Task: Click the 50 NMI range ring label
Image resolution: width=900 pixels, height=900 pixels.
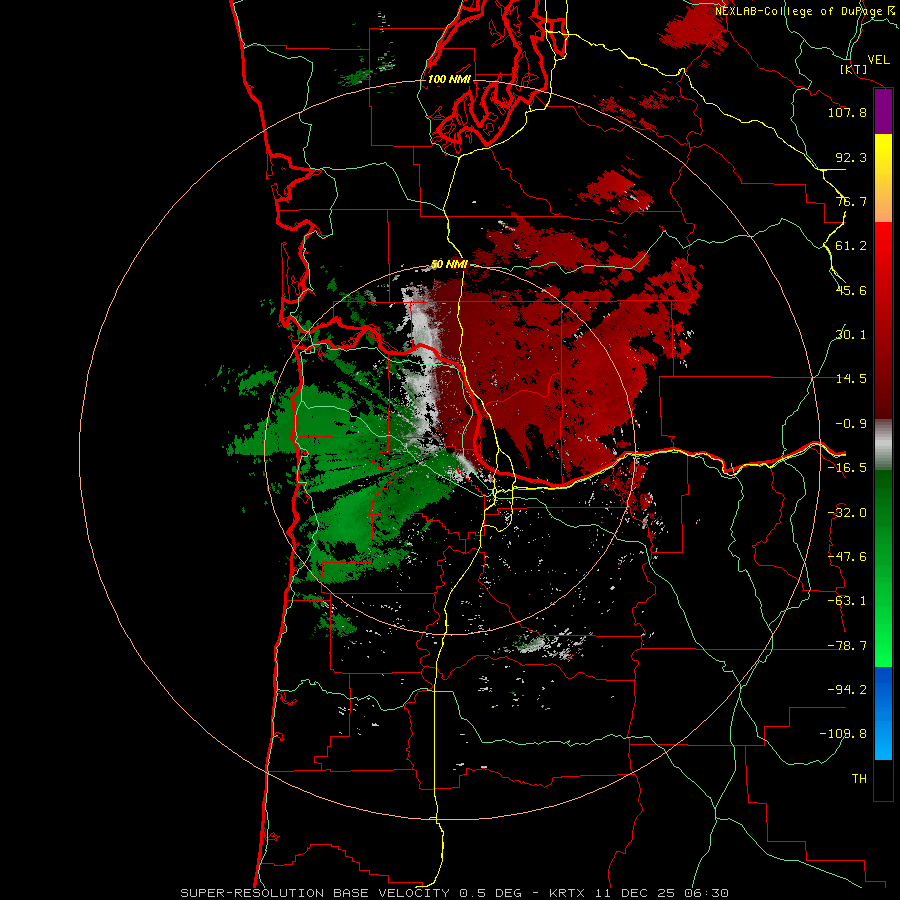Action: [x=449, y=265]
